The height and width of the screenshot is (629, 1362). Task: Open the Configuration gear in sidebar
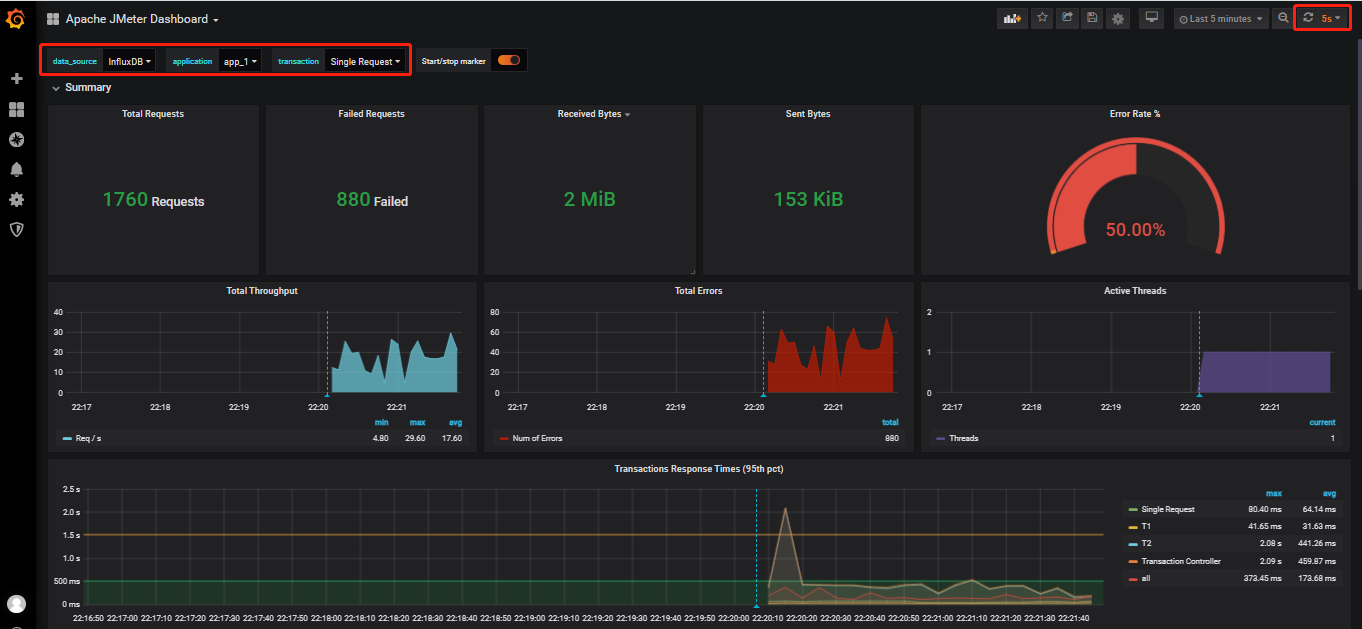[16, 199]
